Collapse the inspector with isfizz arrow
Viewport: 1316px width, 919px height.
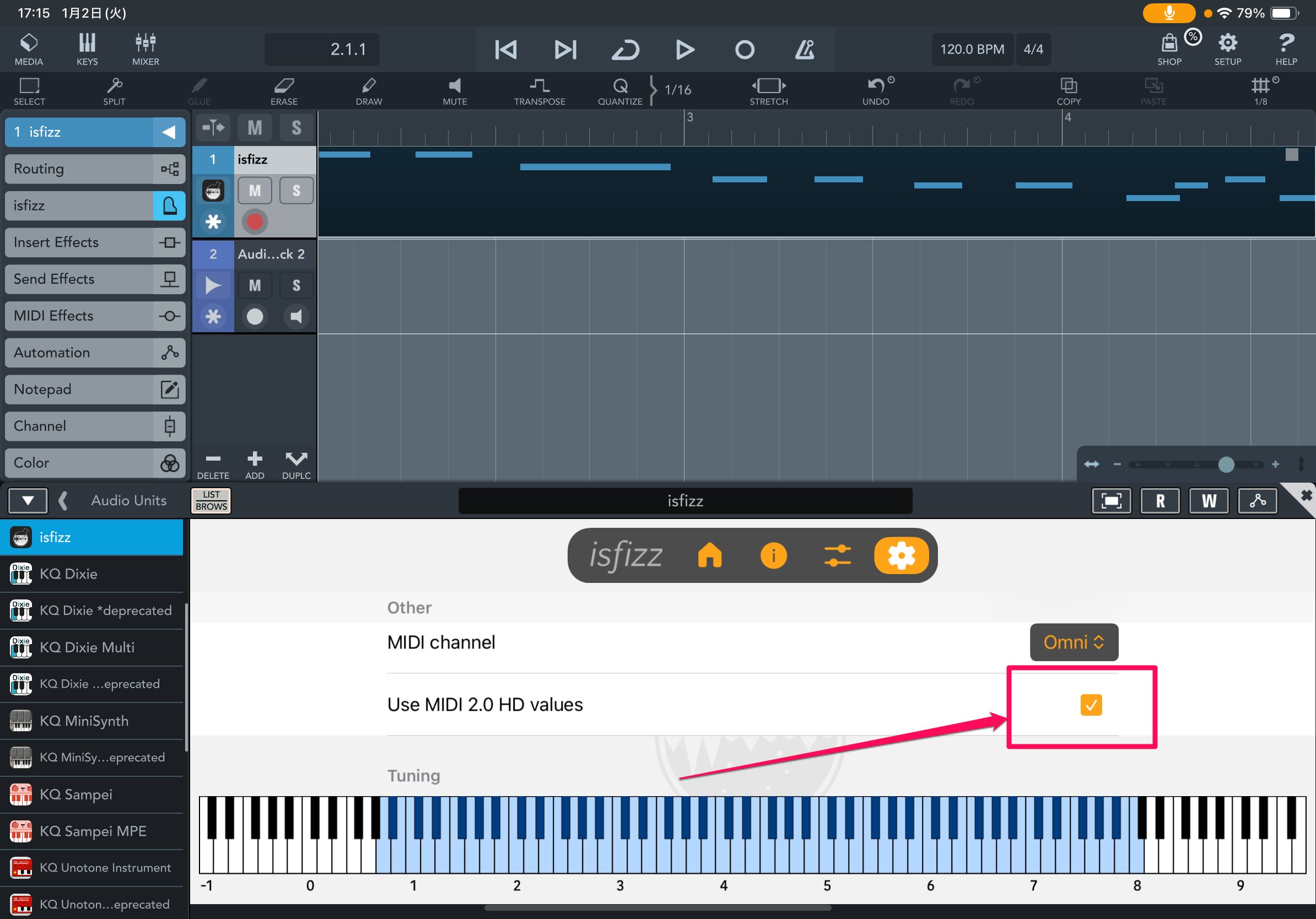click(x=169, y=132)
